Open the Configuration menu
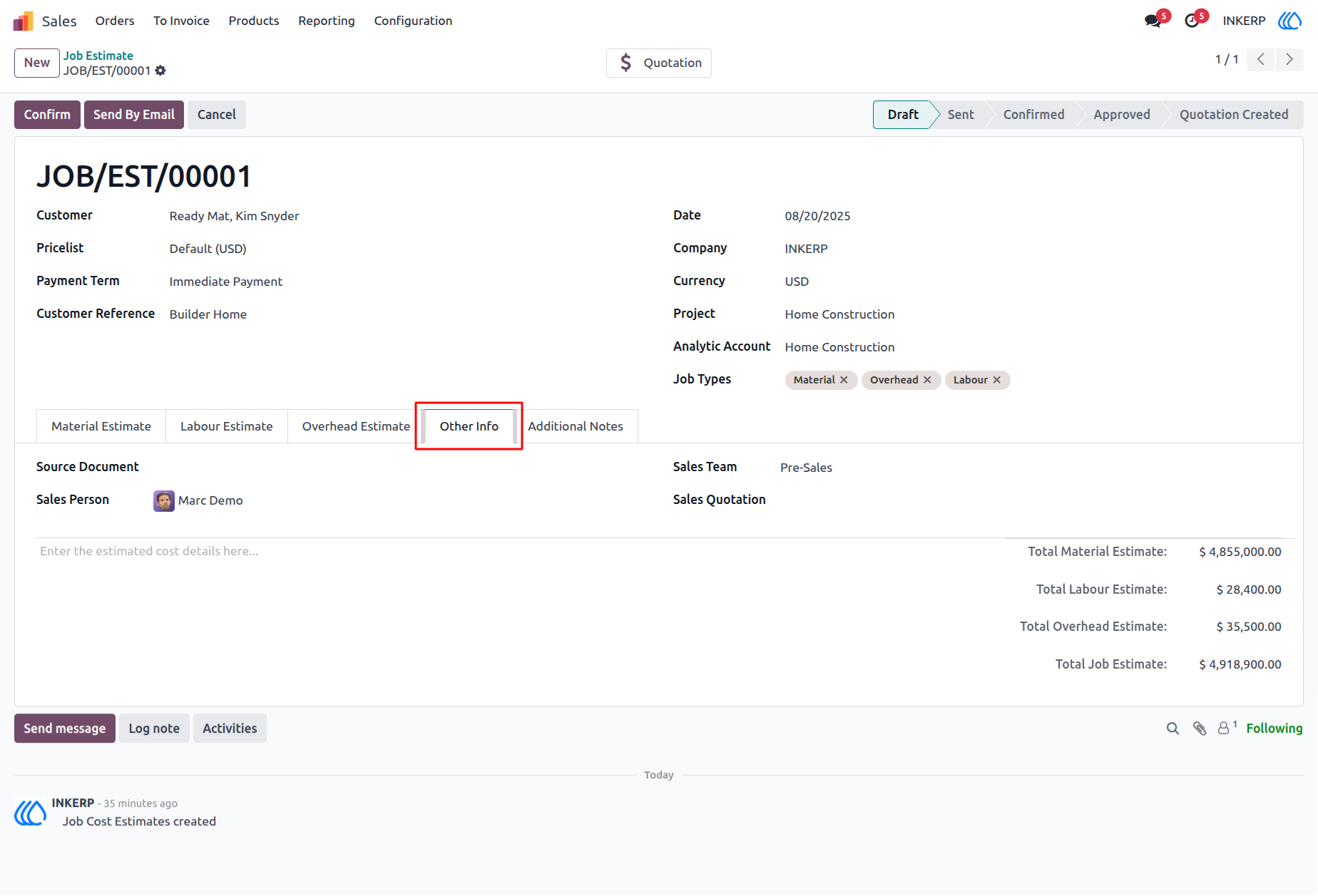Image resolution: width=1318 pixels, height=896 pixels. point(413,21)
